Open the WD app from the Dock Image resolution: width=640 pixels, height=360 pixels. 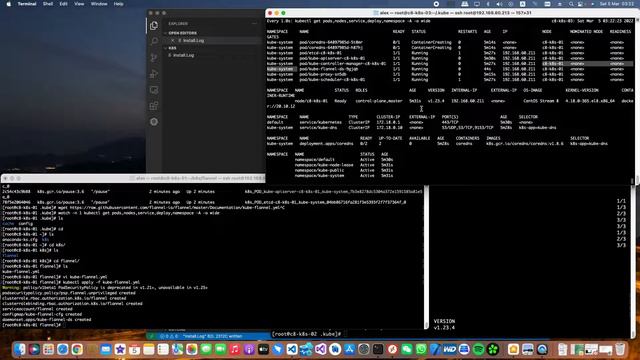point(450,349)
